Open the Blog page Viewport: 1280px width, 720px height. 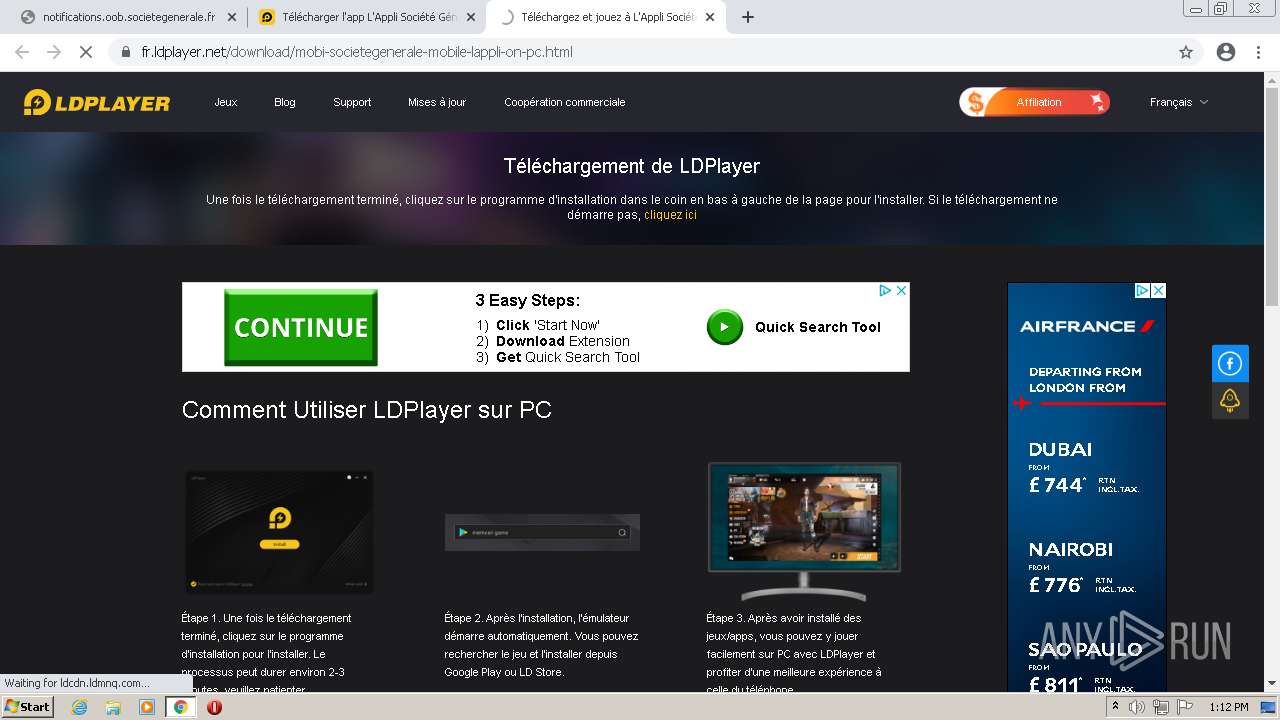tap(285, 102)
